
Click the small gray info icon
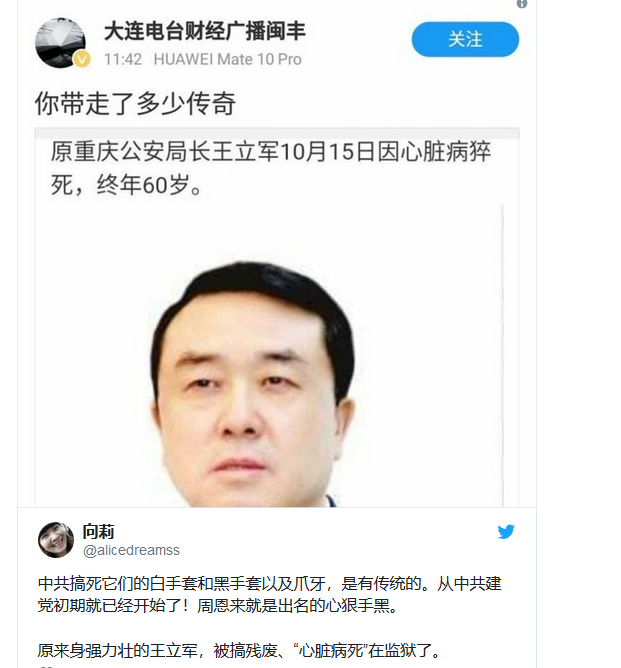click(522, 4)
